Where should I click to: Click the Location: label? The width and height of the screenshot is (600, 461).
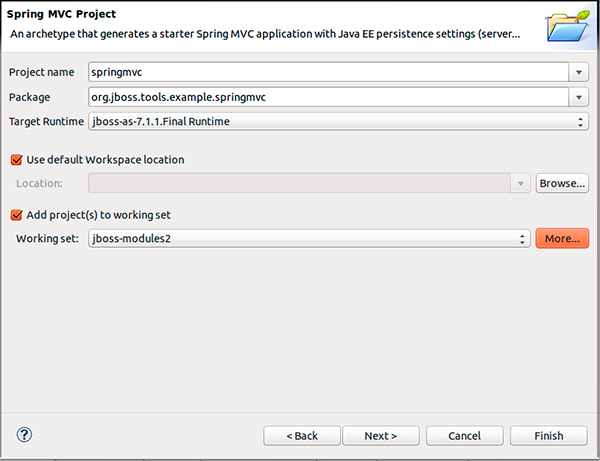tap(39, 183)
